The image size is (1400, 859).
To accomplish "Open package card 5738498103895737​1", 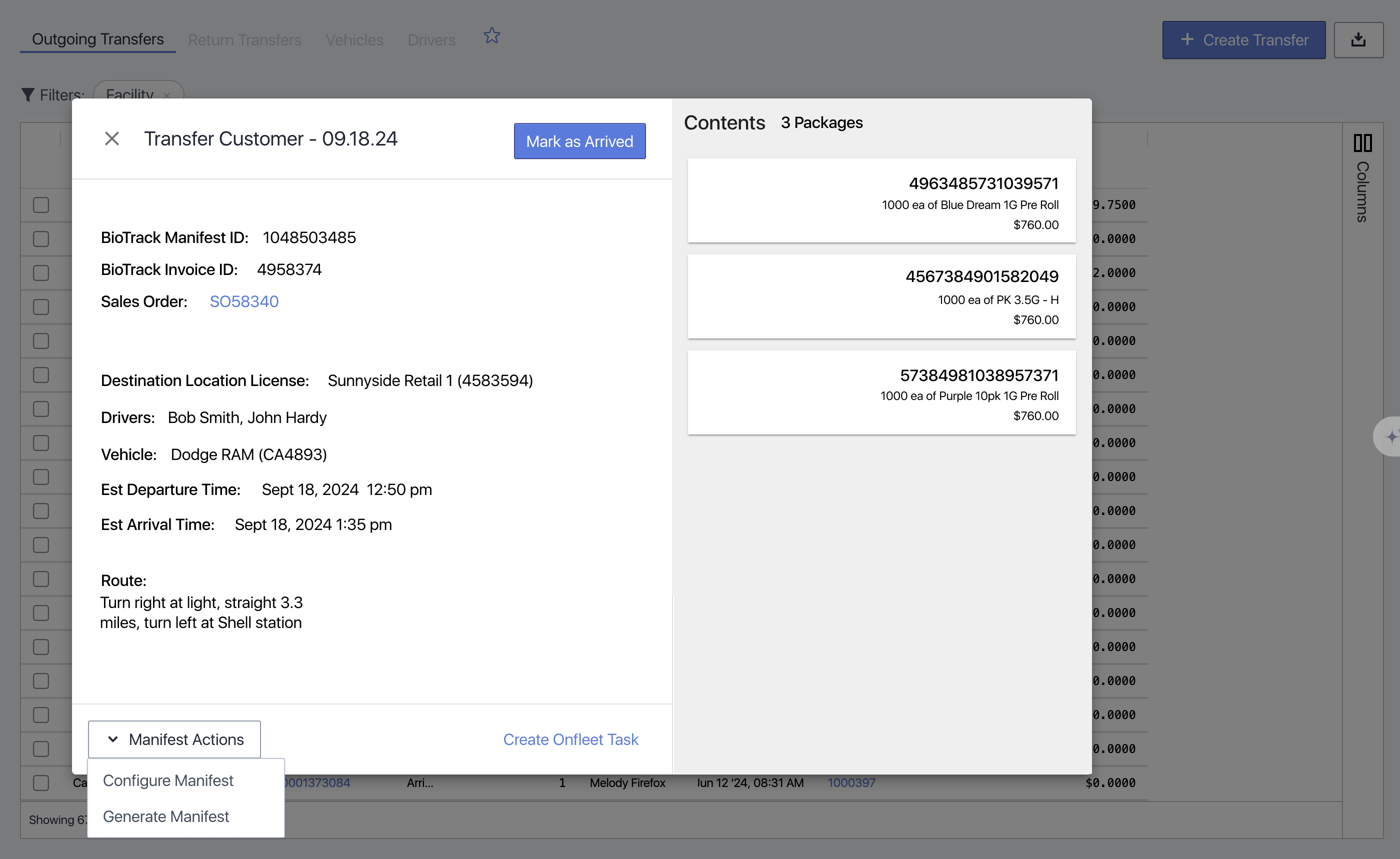I will (x=881, y=392).
